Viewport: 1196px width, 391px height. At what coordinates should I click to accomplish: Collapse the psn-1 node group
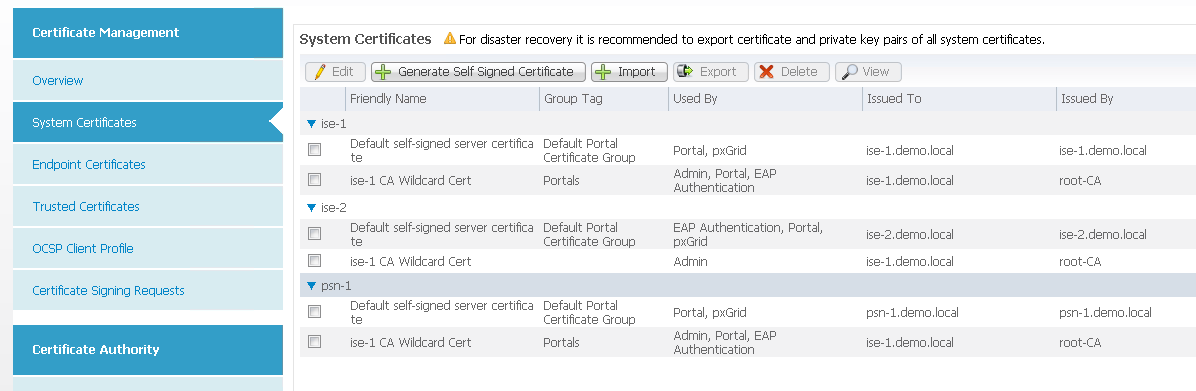point(311,286)
